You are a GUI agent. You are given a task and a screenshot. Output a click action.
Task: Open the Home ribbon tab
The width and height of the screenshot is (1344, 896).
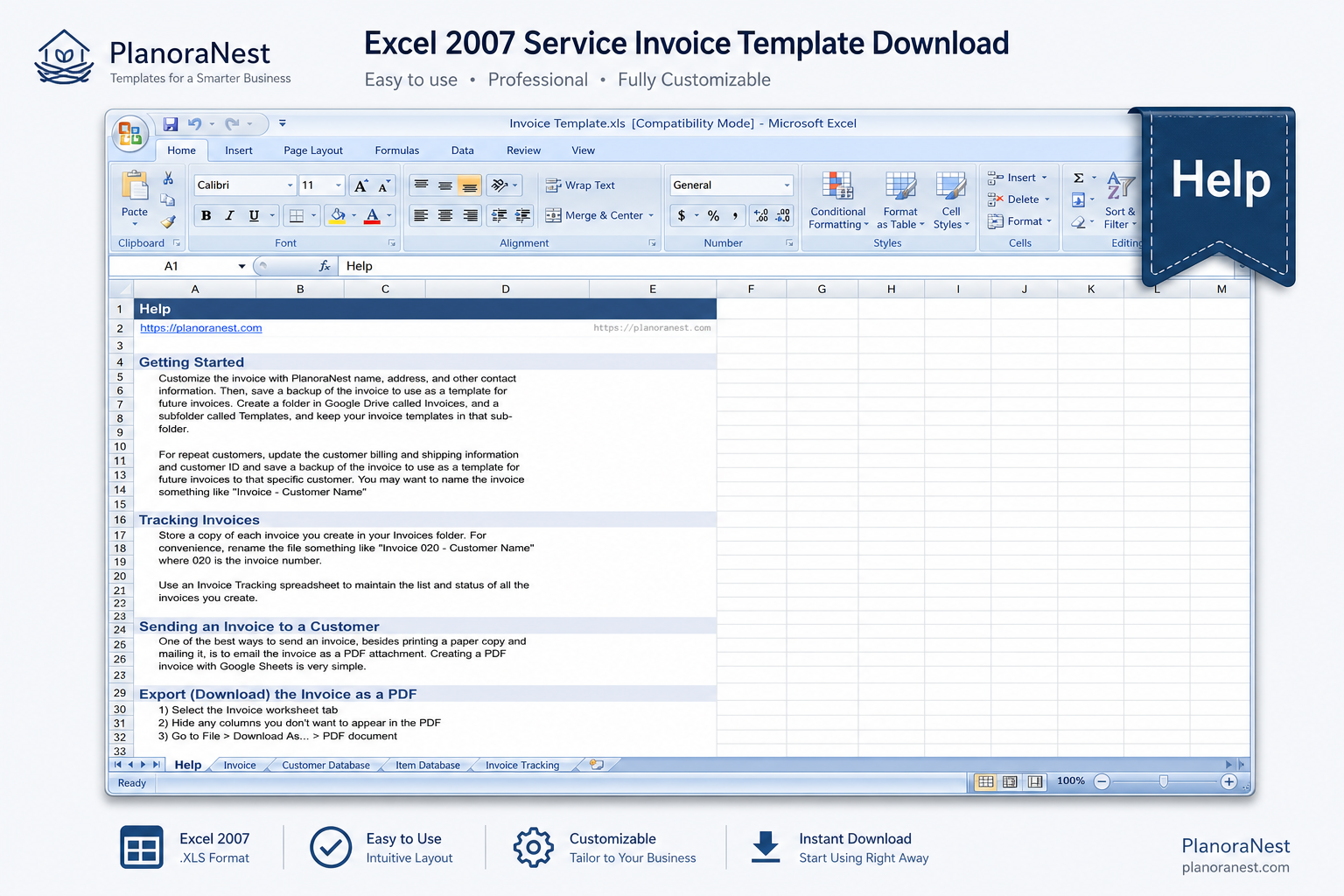(181, 150)
